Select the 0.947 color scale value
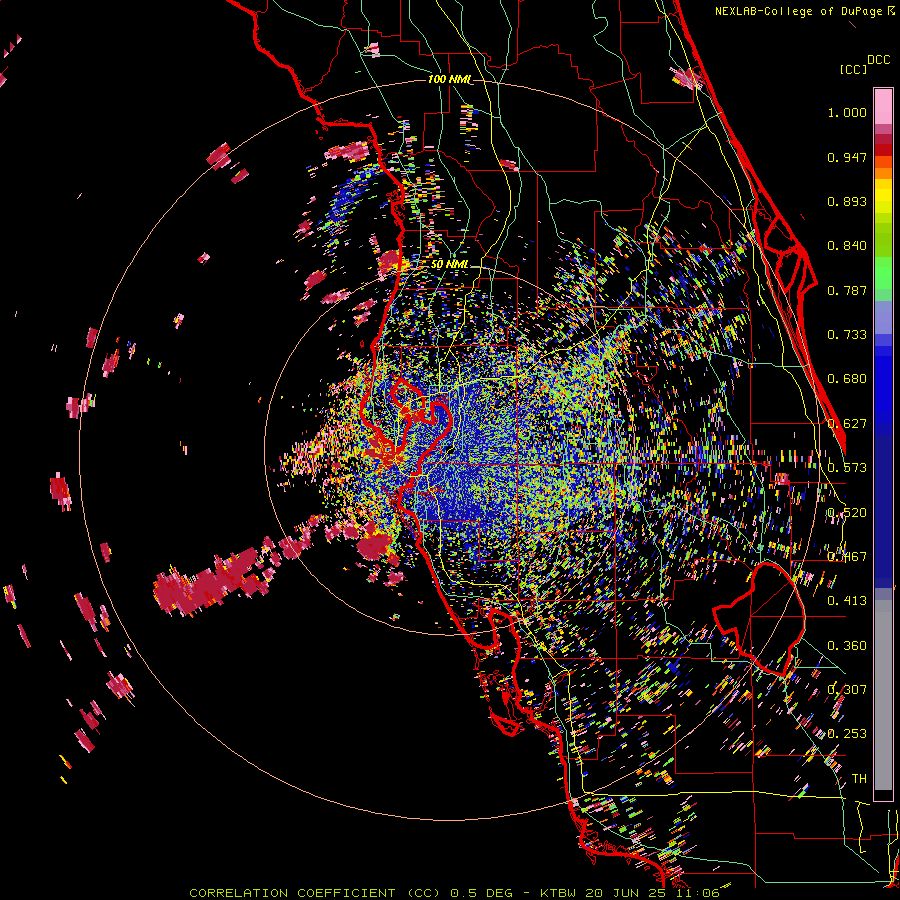 click(x=847, y=157)
